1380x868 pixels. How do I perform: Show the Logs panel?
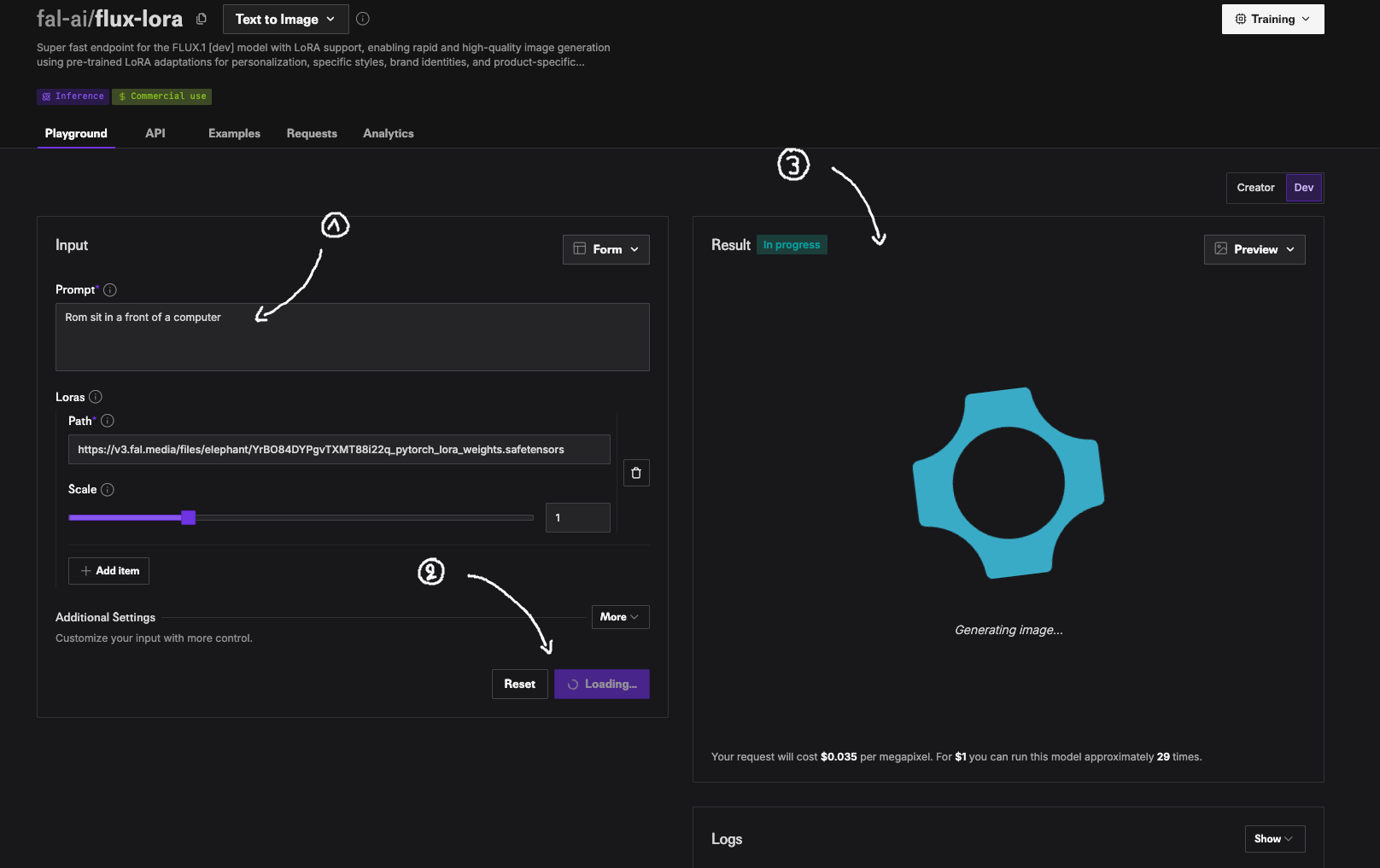pyautogui.click(x=1274, y=839)
